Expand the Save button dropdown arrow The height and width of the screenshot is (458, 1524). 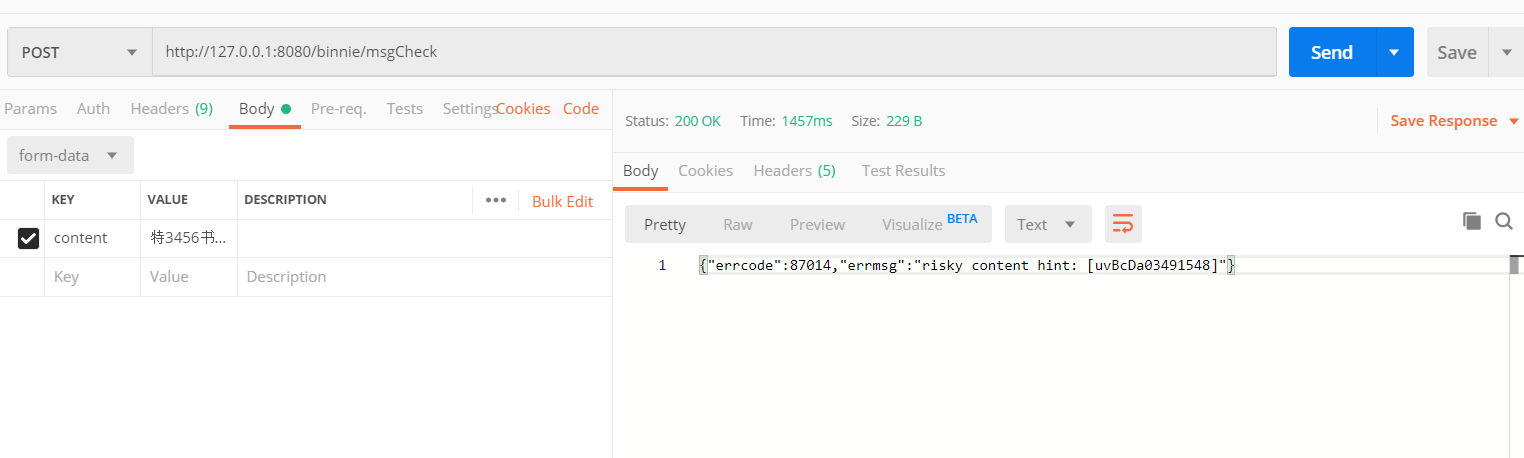(x=1506, y=52)
